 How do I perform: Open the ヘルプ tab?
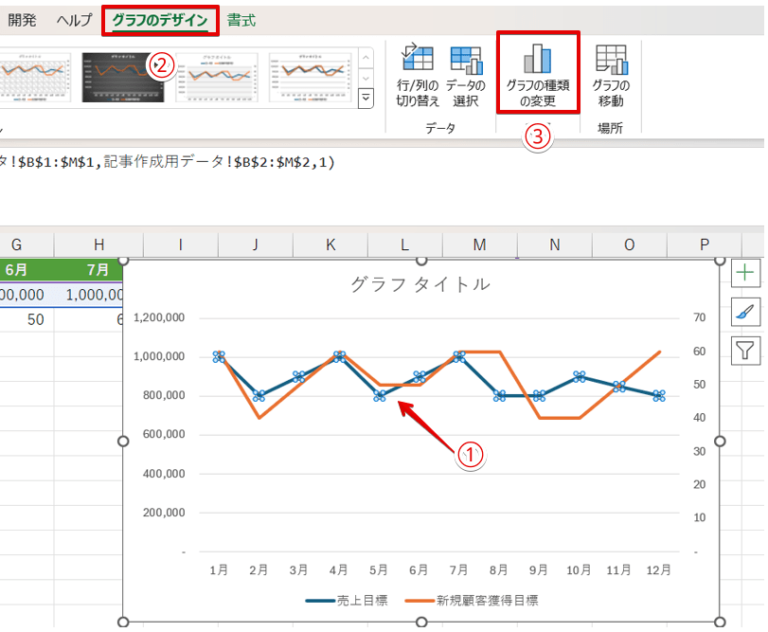(74, 20)
